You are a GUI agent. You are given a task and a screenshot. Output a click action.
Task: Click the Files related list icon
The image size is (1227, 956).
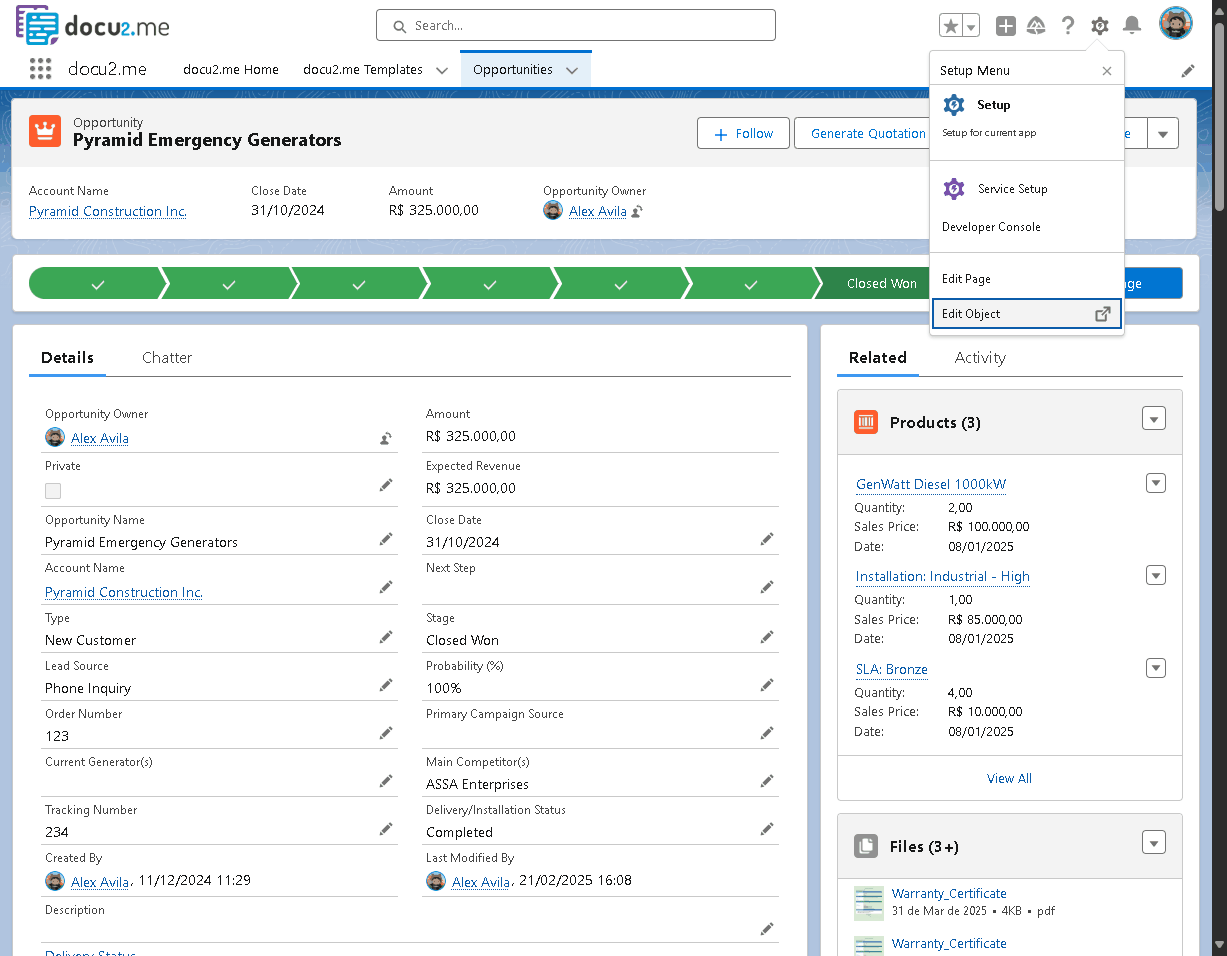866,846
